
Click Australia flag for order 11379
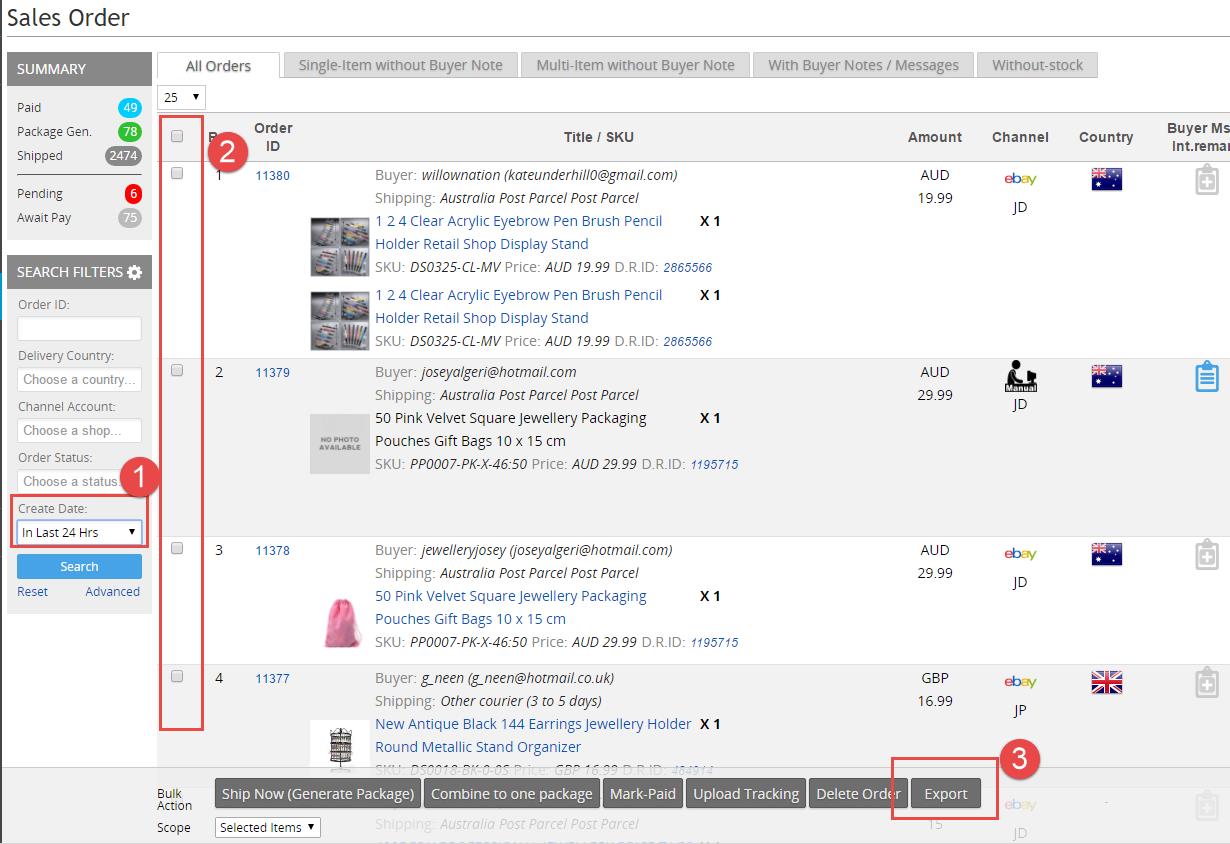tap(1106, 376)
